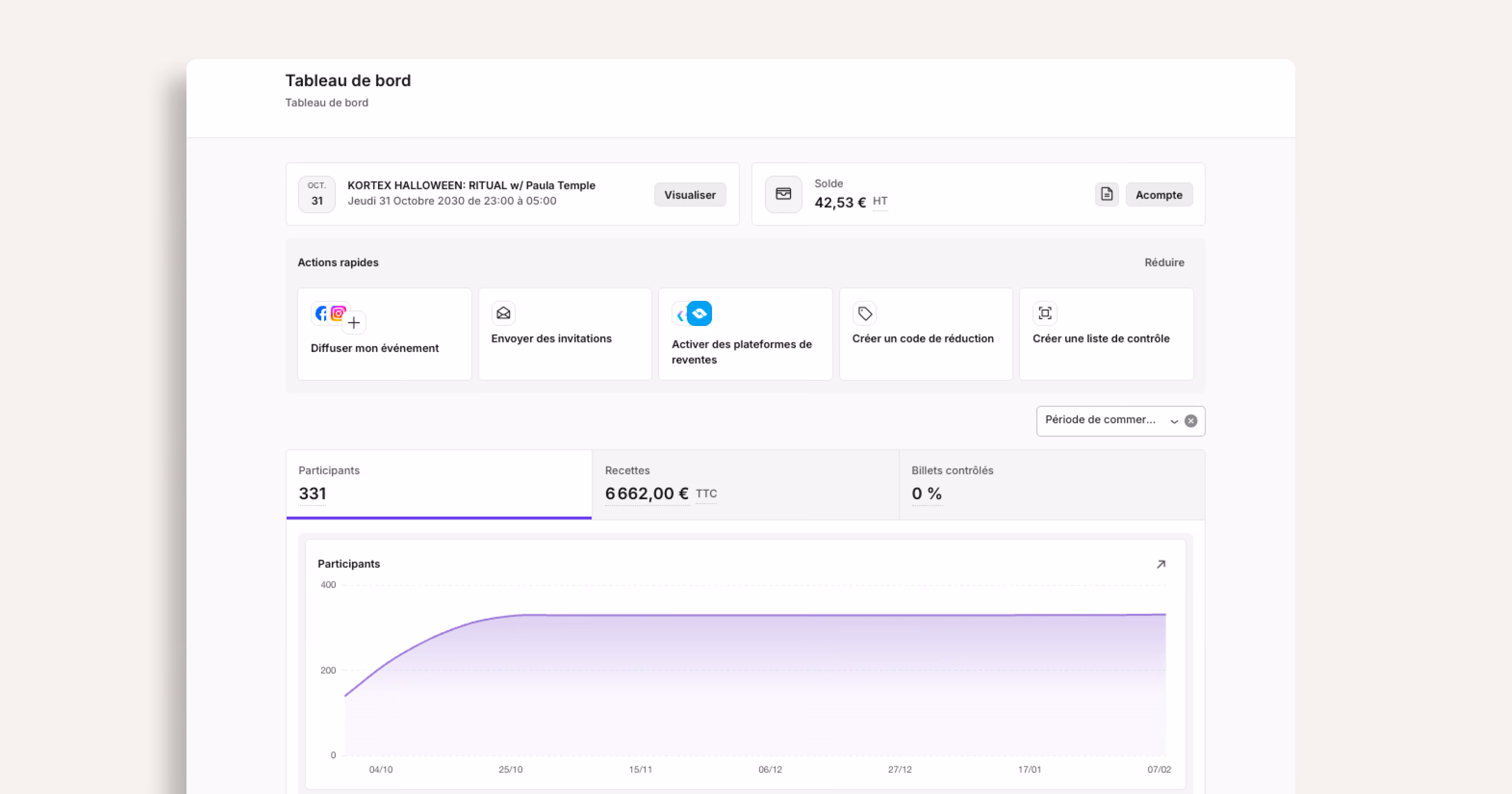The width and height of the screenshot is (1512, 794).
Task: Switch to the Billets contrôlés tab
Action: pyautogui.click(x=1052, y=484)
